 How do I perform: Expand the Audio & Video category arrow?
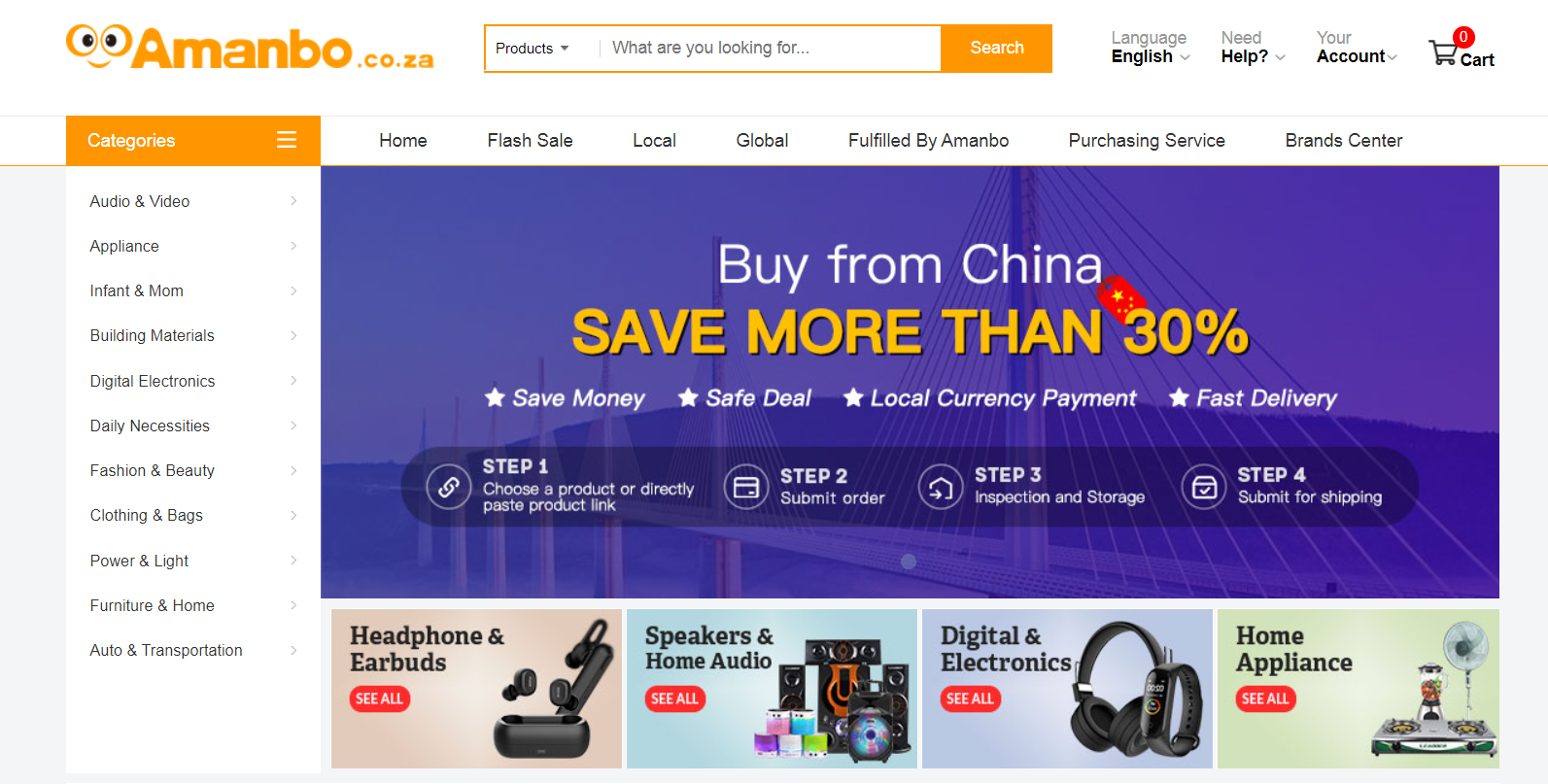click(x=293, y=201)
